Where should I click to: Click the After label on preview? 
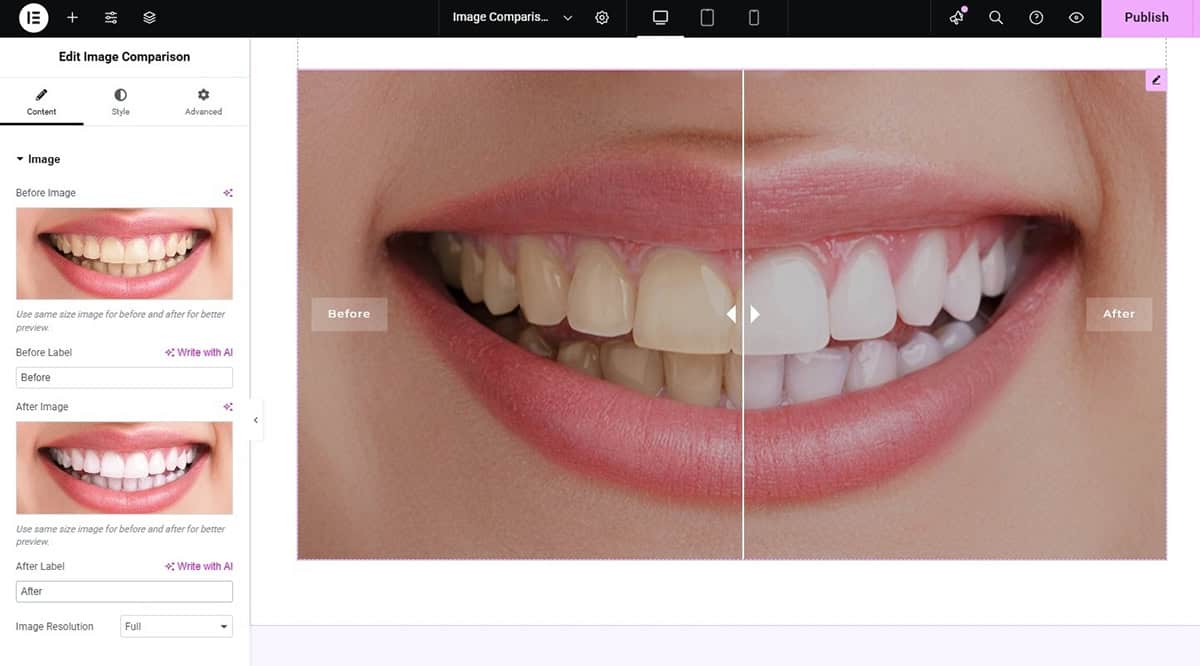[x=1119, y=314]
